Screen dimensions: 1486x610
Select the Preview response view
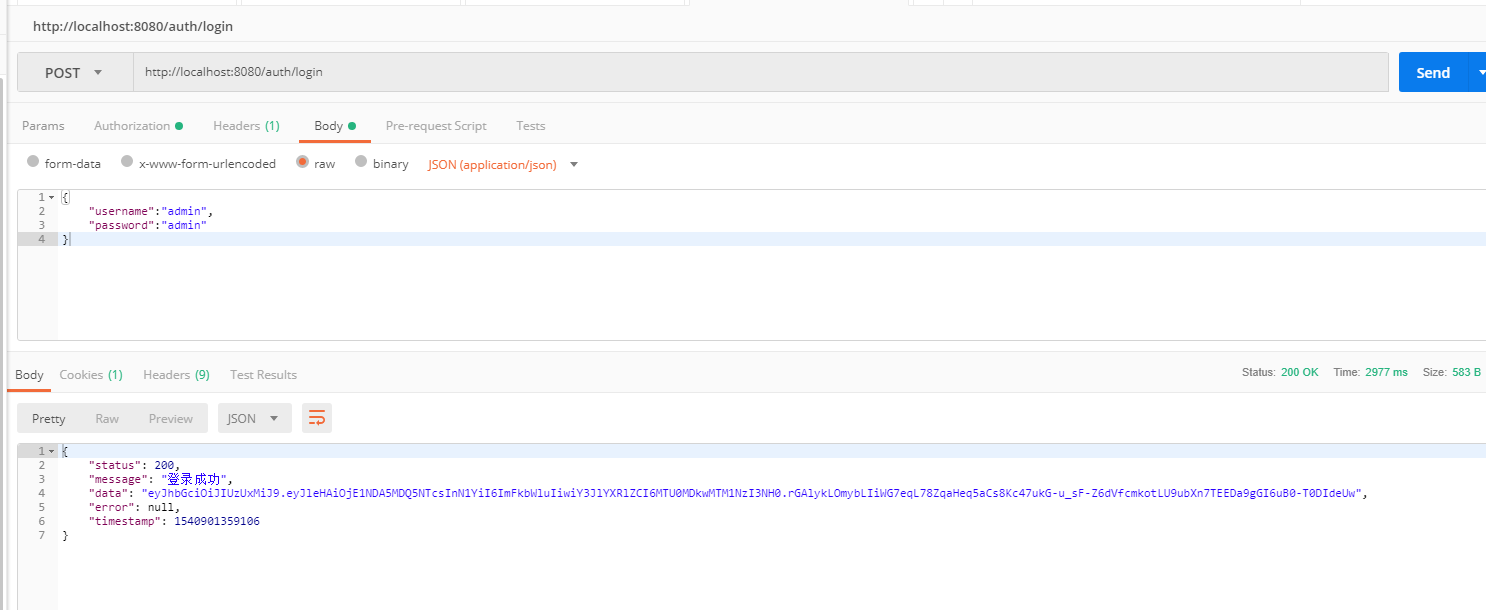pyautogui.click(x=171, y=418)
